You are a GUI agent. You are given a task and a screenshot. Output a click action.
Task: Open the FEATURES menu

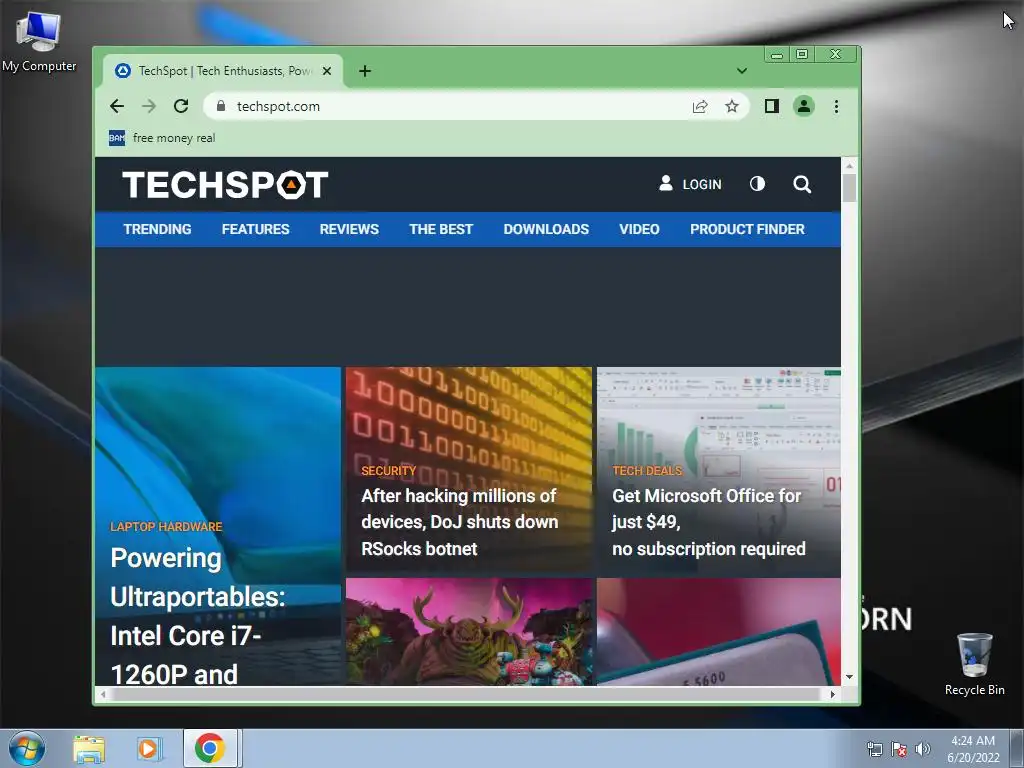tap(255, 229)
